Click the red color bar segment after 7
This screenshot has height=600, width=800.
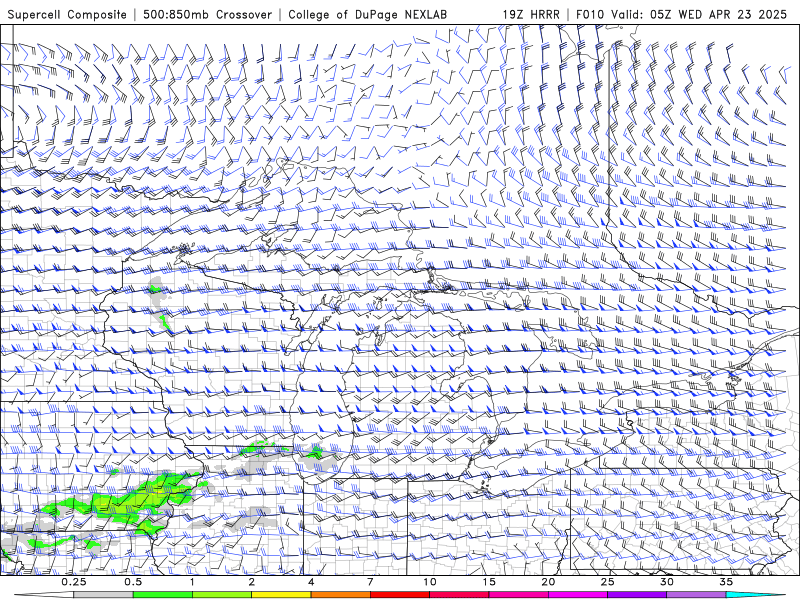399,595
